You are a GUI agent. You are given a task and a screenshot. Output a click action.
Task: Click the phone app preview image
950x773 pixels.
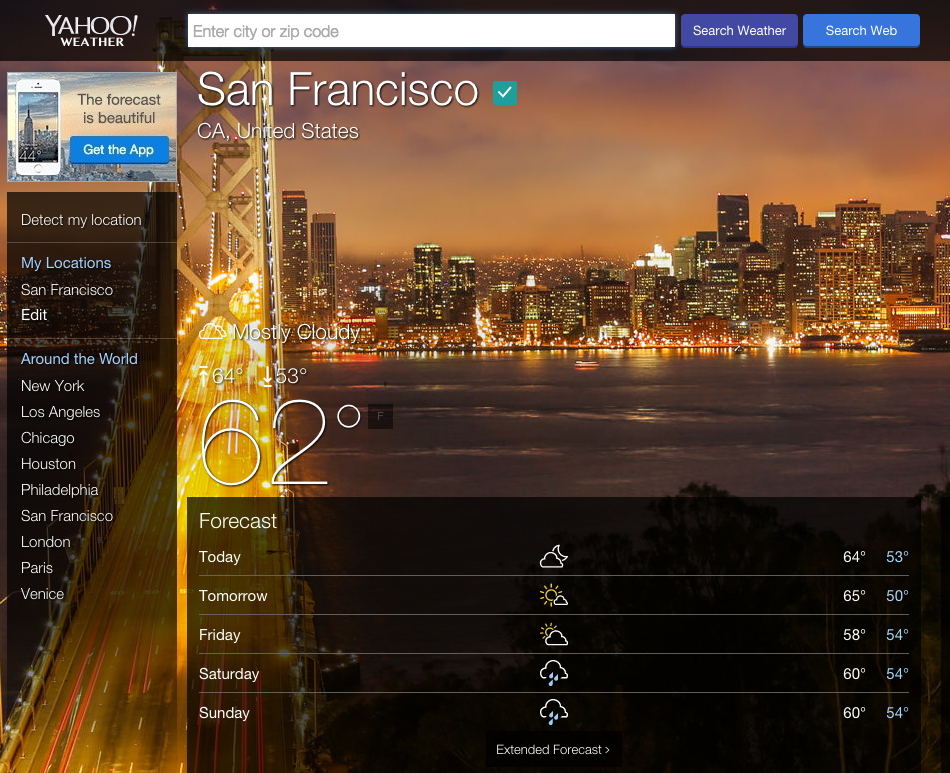pos(38,127)
